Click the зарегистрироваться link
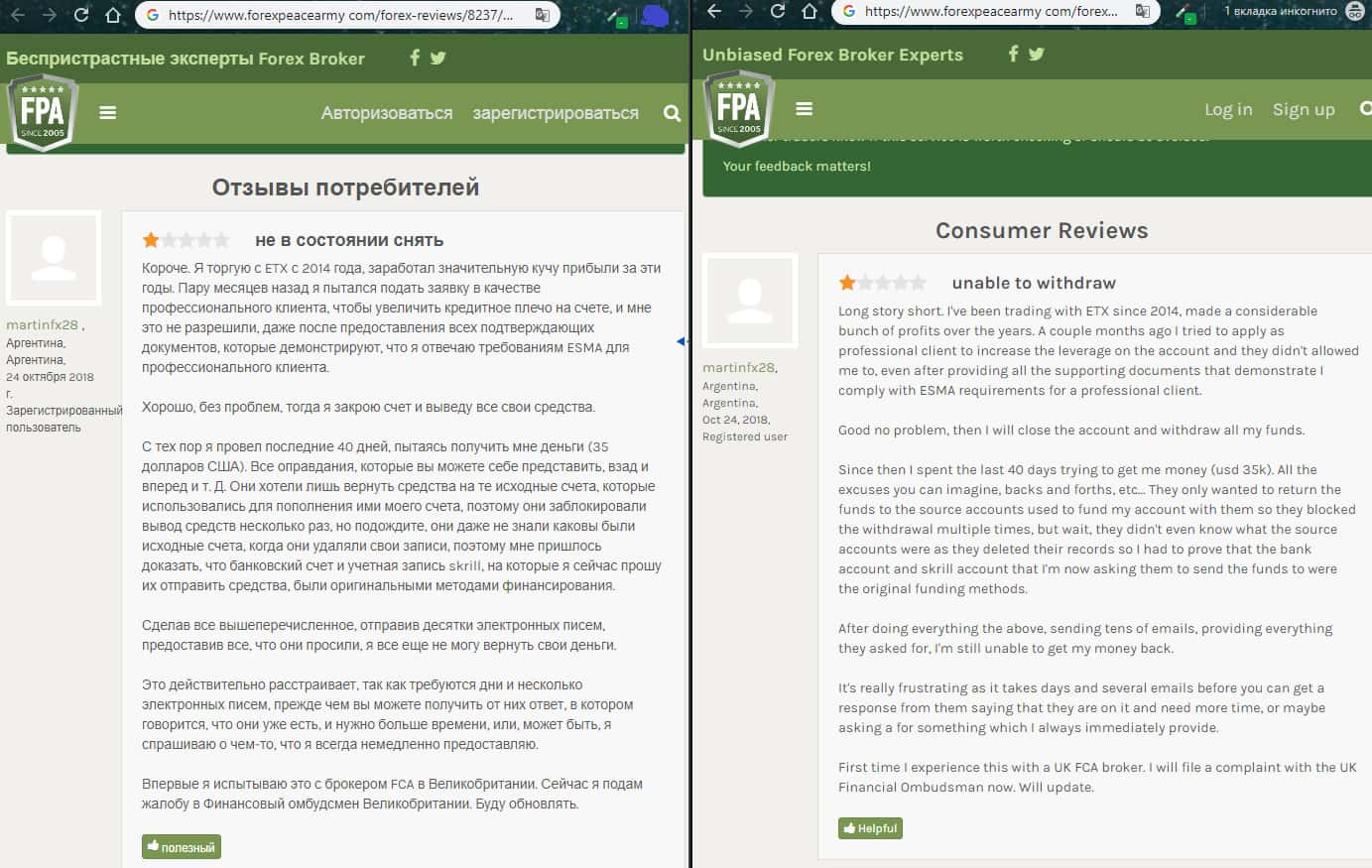 point(556,113)
